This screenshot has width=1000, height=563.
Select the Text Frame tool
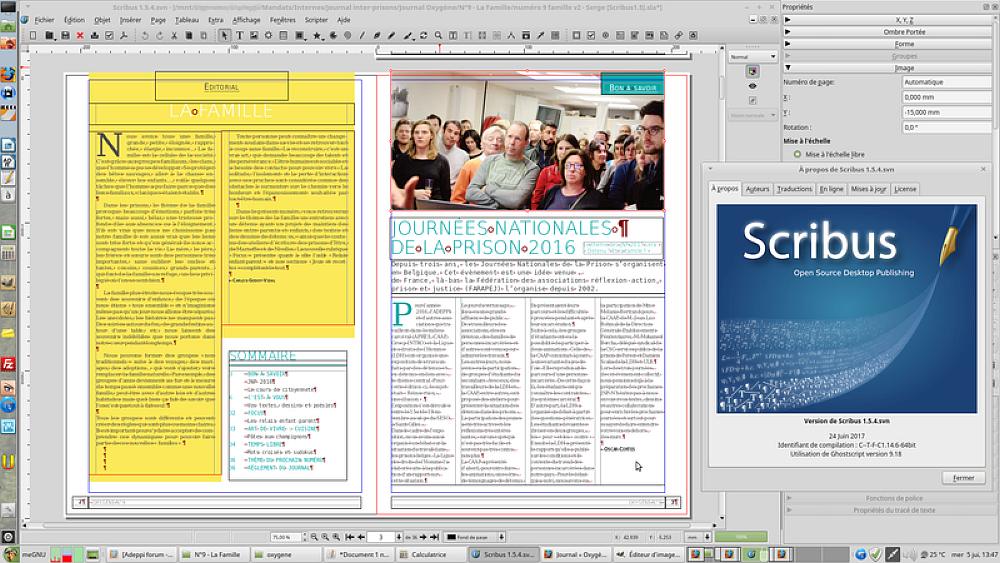240,36
